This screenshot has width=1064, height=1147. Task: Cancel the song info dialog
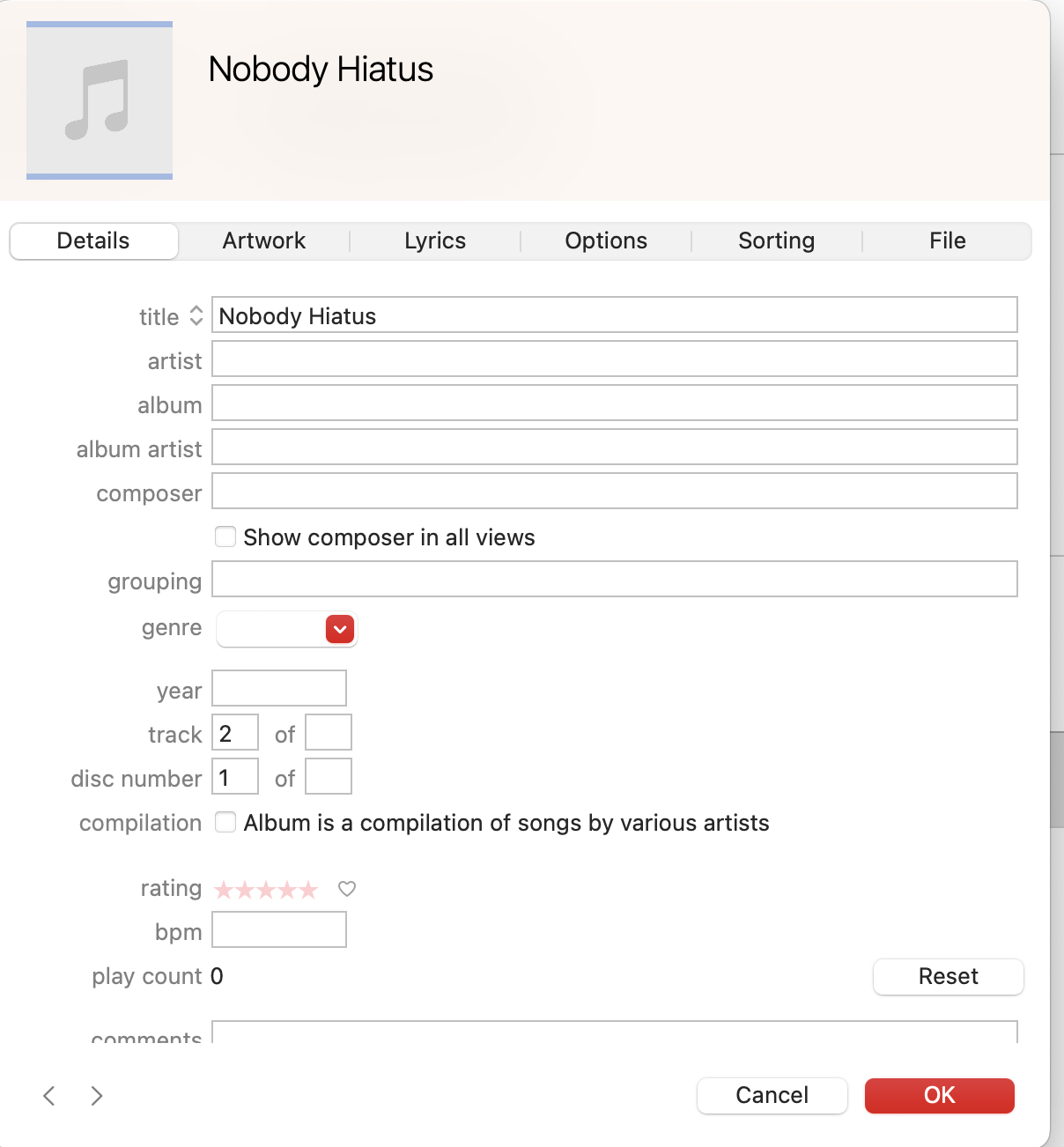(772, 1095)
